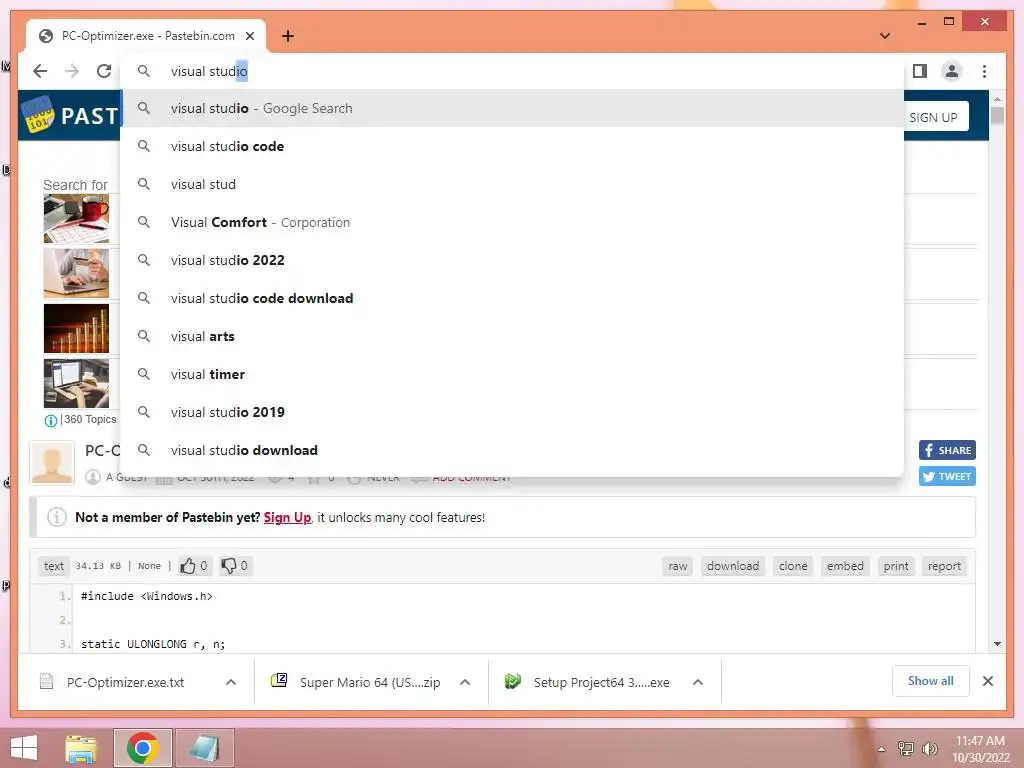Choose the 'visual studio code' suggestion
1024x768 pixels.
(x=512, y=146)
